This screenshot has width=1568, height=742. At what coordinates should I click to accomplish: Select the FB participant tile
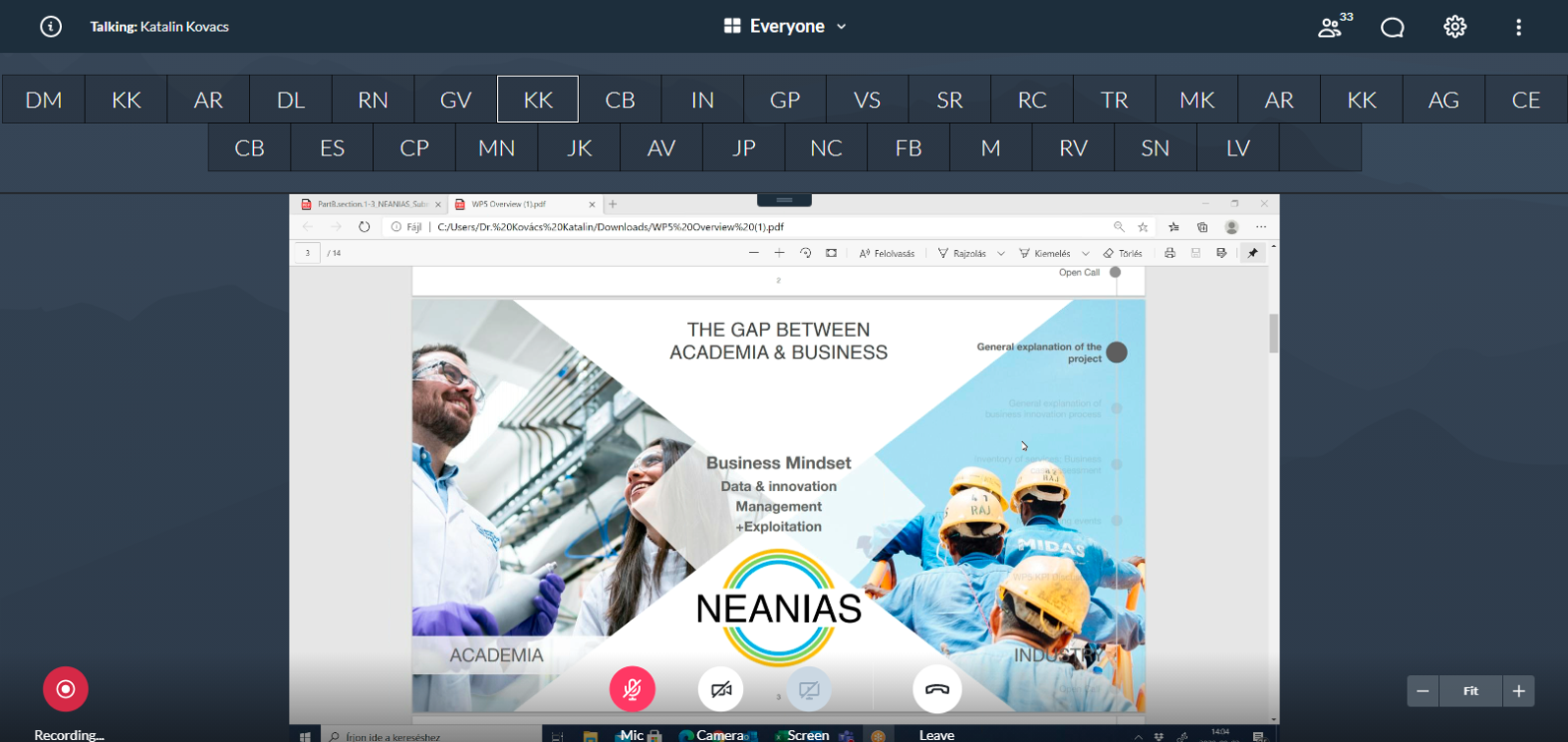[909, 148]
